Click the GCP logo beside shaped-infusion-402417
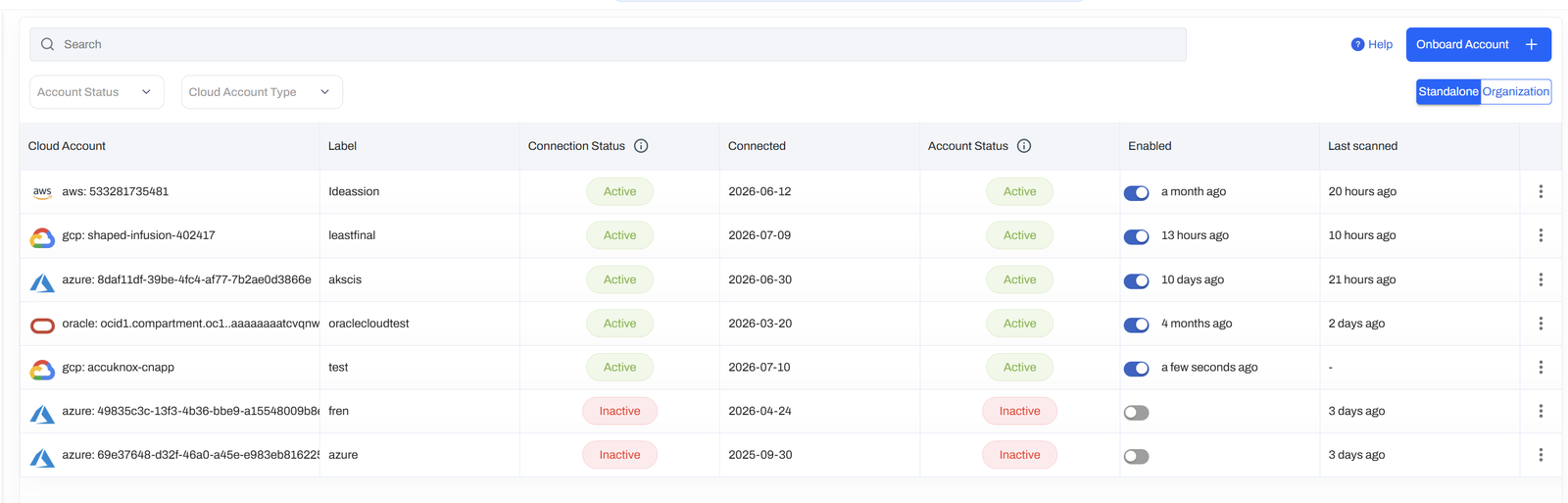Viewport: 1568px width, 503px height. point(42,236)
